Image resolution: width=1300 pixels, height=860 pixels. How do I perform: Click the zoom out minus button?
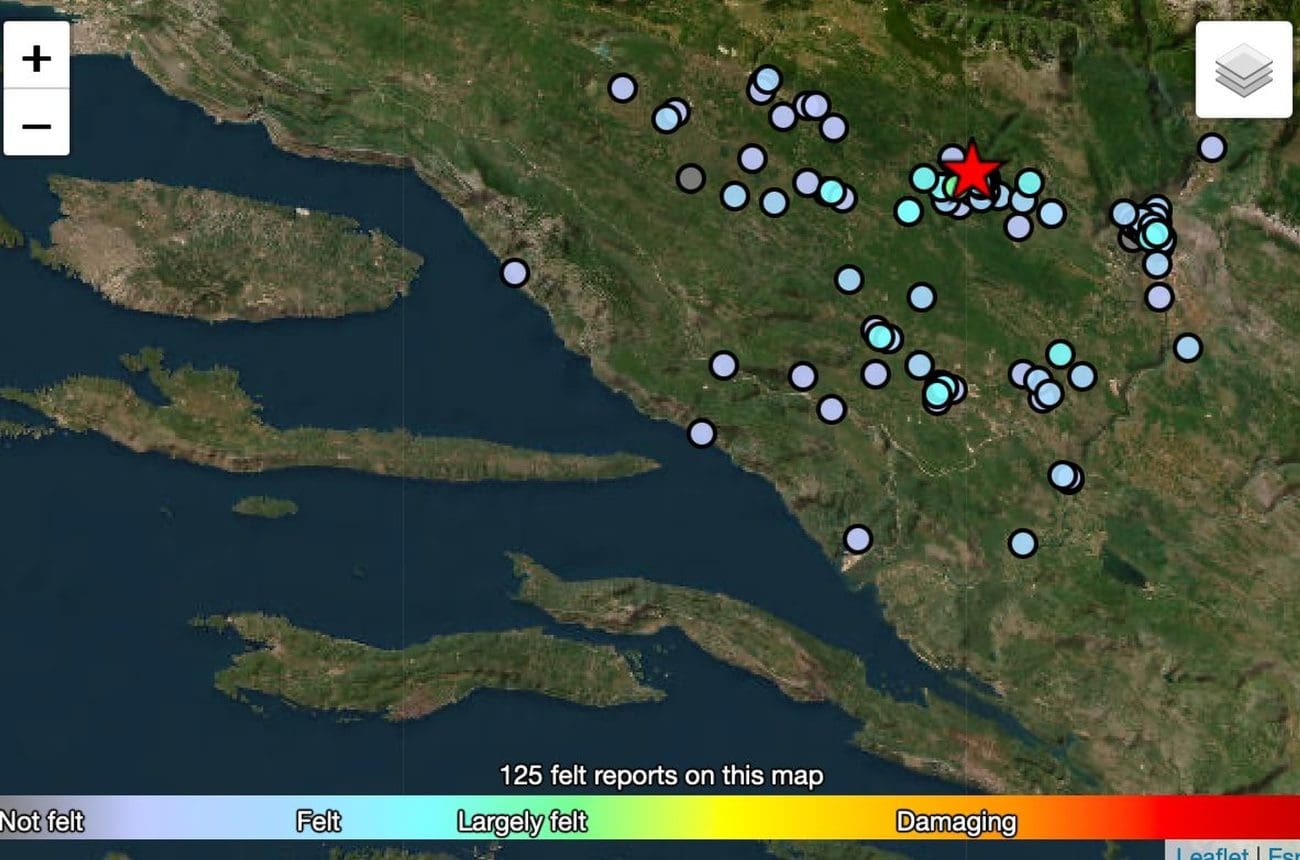[37, 124]
